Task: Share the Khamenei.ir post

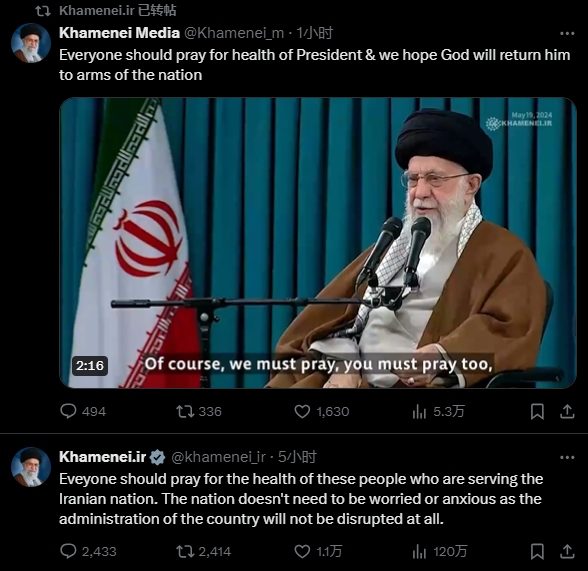Action: pyautogui.click(x=567, y=551)
